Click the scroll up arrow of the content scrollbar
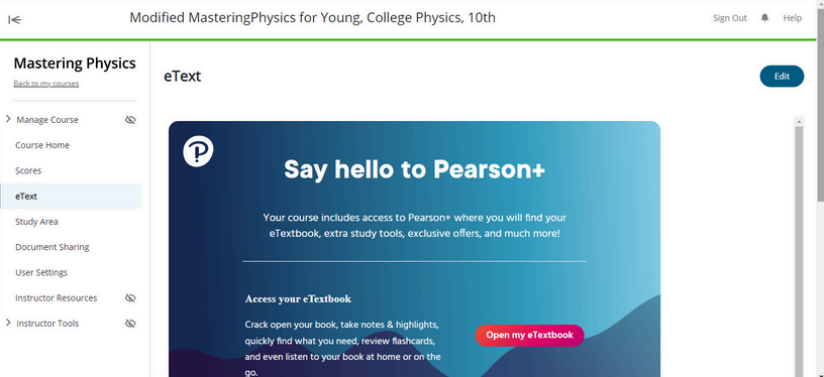This screenshot has height=377, width=824. pyautogui.click(x=799, y=121)
